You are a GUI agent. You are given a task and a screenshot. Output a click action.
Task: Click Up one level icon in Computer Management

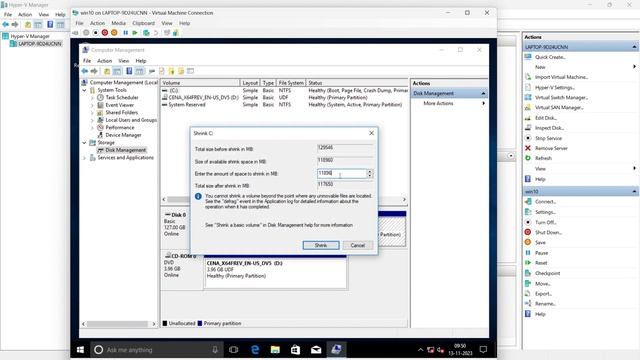coord(107,71)
